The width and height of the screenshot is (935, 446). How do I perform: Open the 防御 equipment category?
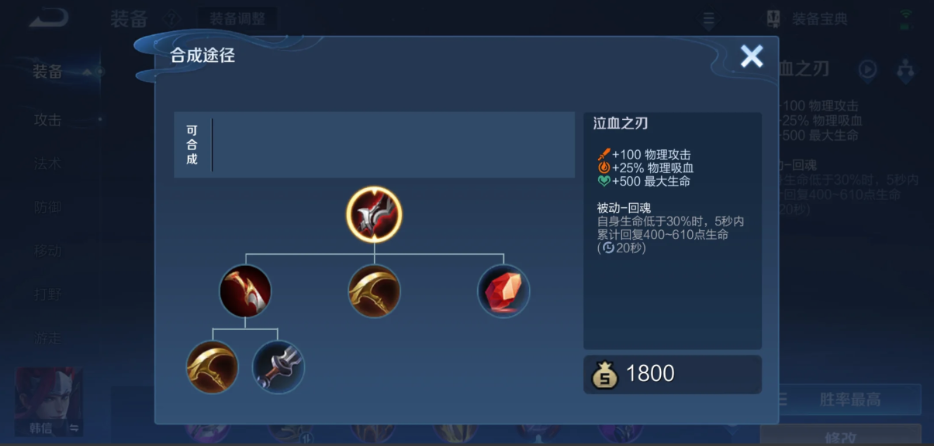point(48,207)
